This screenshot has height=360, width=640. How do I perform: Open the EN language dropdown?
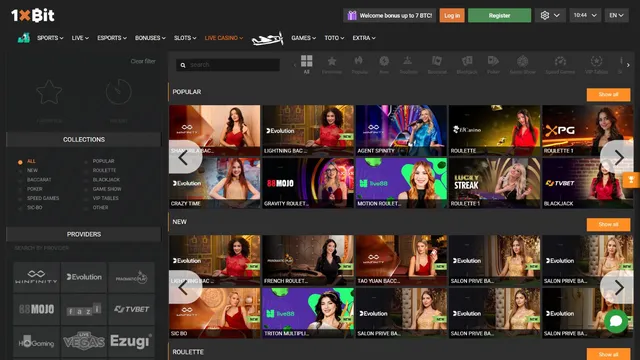[616, 16]
